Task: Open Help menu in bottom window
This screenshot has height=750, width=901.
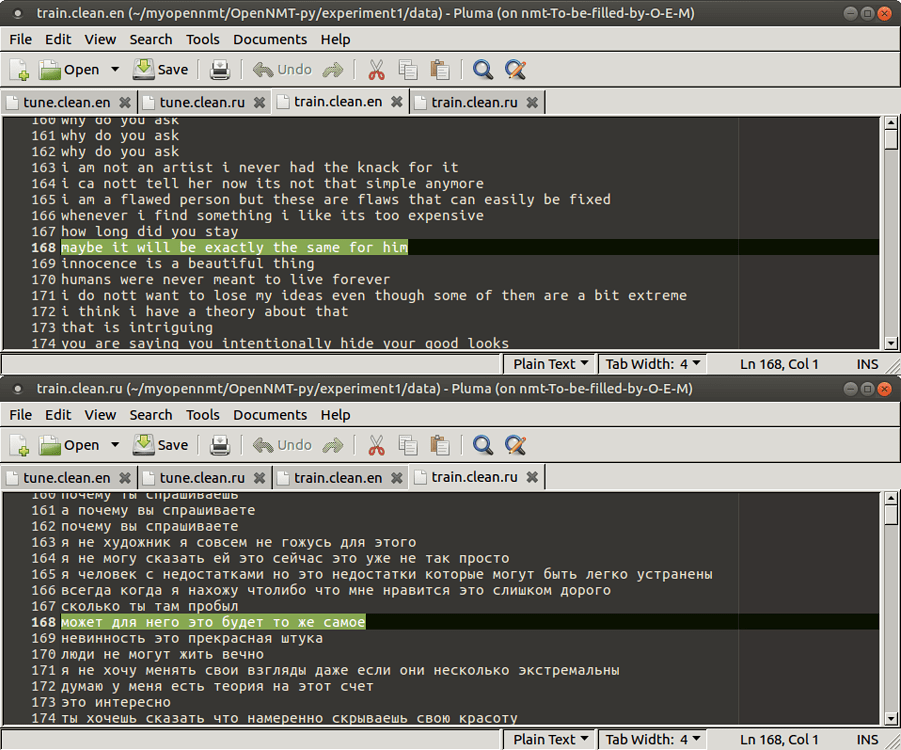Action: pyautogui.click(x=336, y=414)
